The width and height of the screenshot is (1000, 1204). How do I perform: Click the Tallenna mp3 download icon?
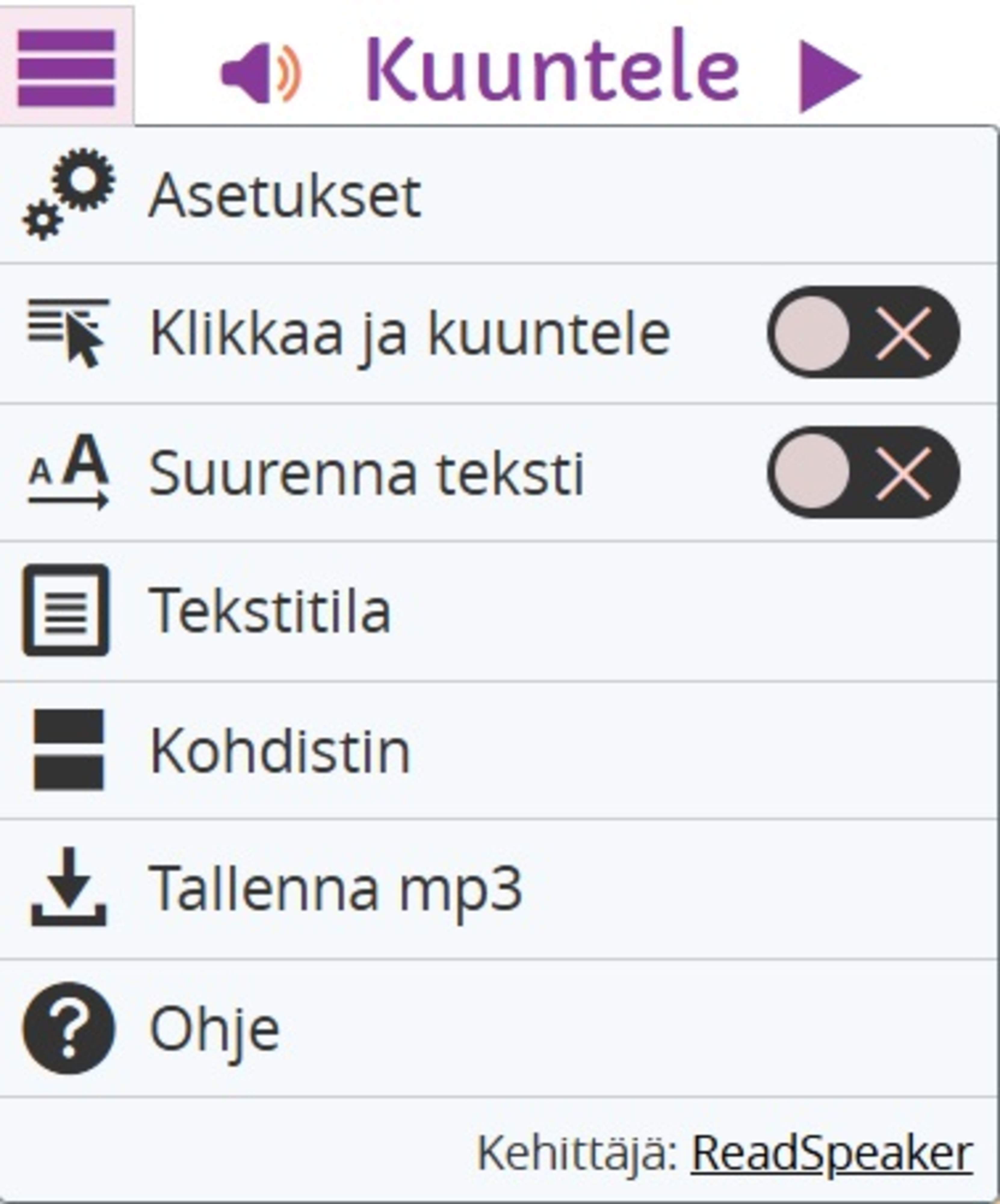pyautogui.click(x=69, y=887)
